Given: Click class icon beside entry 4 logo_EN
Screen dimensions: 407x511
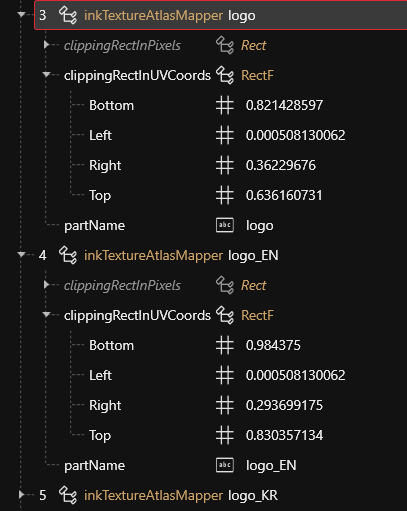Looking at the screenshot, I should click(x=68, y=255).
